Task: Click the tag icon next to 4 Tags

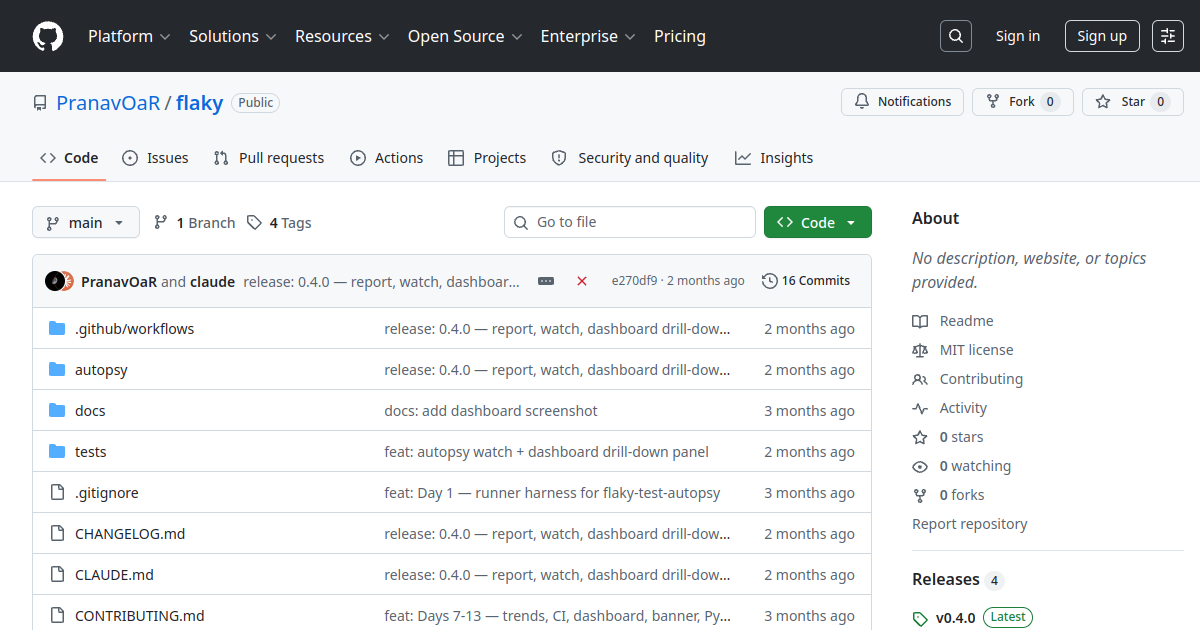Action: (x=255, y=223)
